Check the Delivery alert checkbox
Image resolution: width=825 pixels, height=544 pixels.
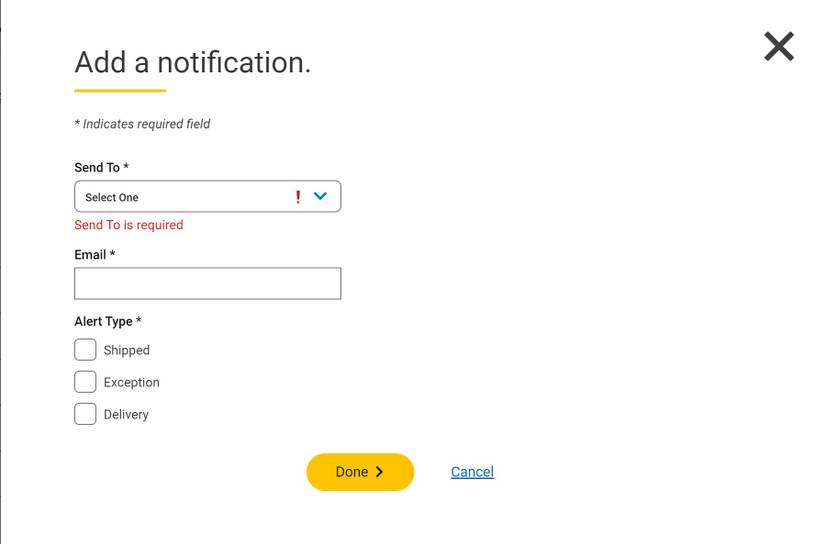tap(85, 414)
